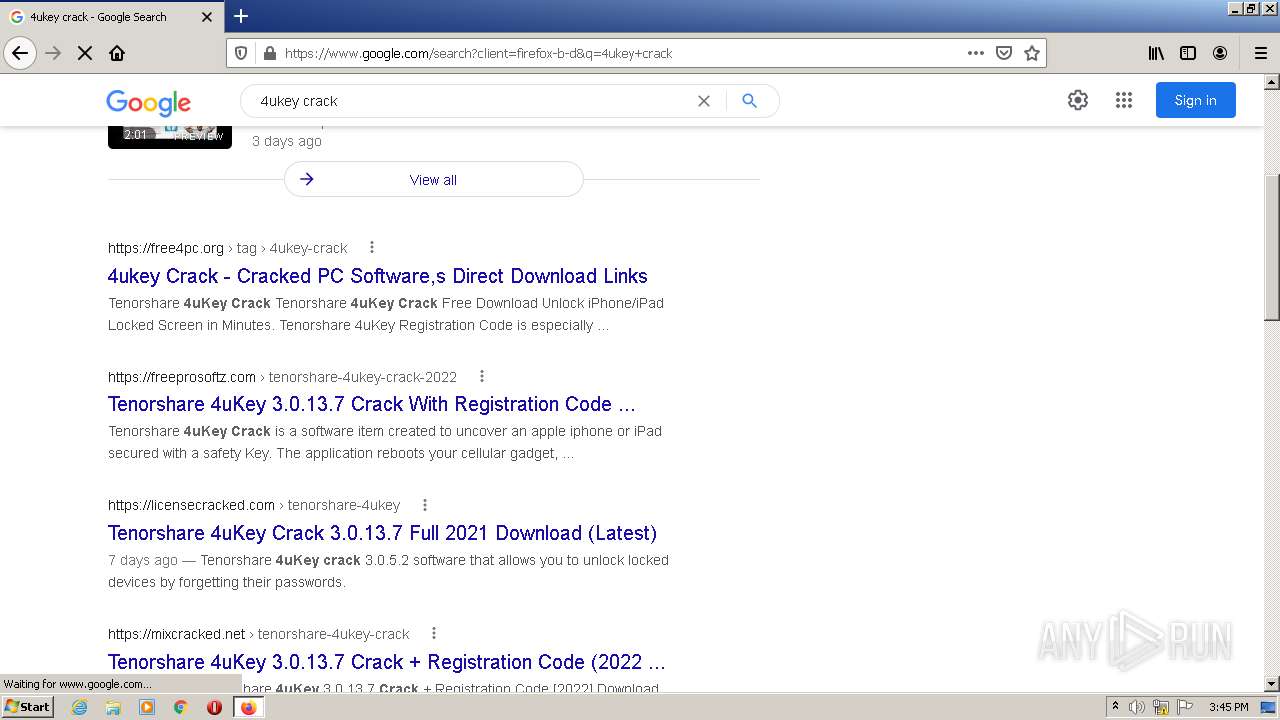Open Tenorshare 4uKey Crack Full 2021 Download
Screen dimensions: 1280x720
pyautogui.click(x=382, y=533)
